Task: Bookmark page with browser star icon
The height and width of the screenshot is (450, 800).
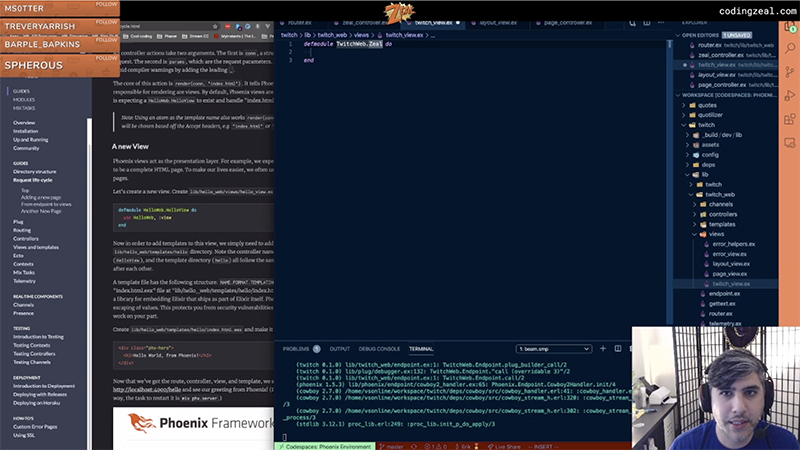Action: [x=215, y=26]
